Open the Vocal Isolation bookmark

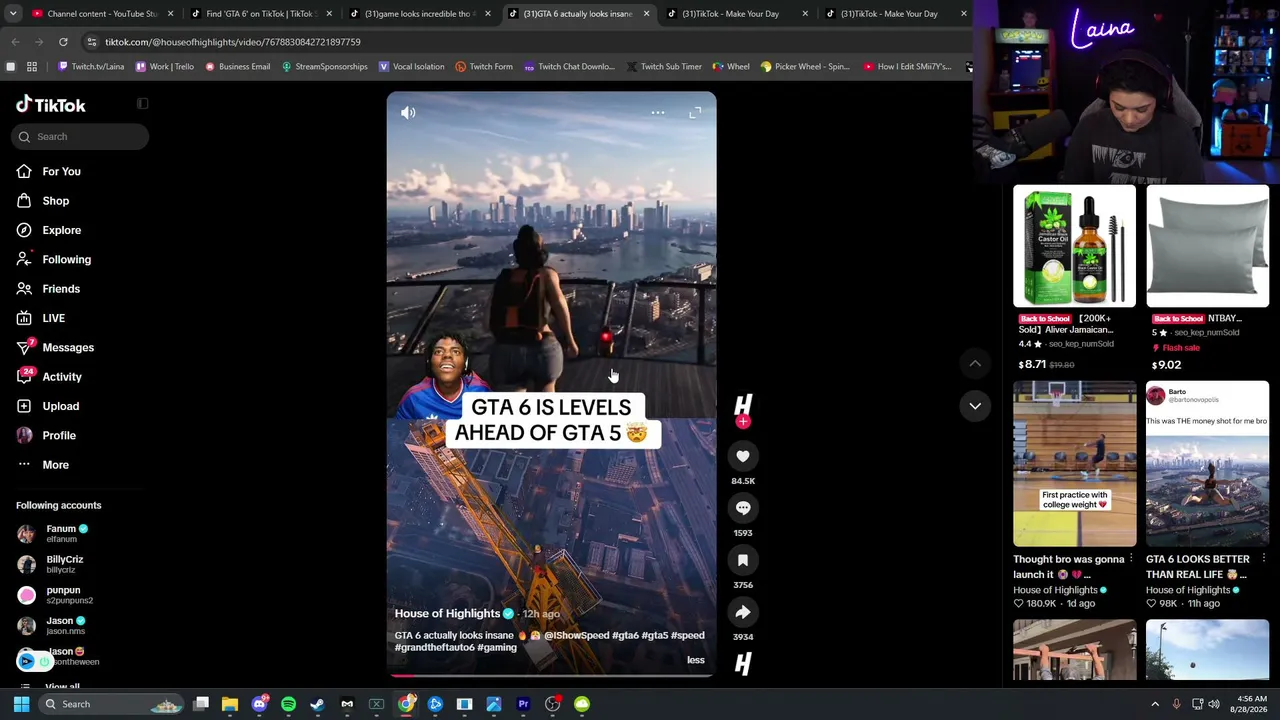(x=411, y=67)
